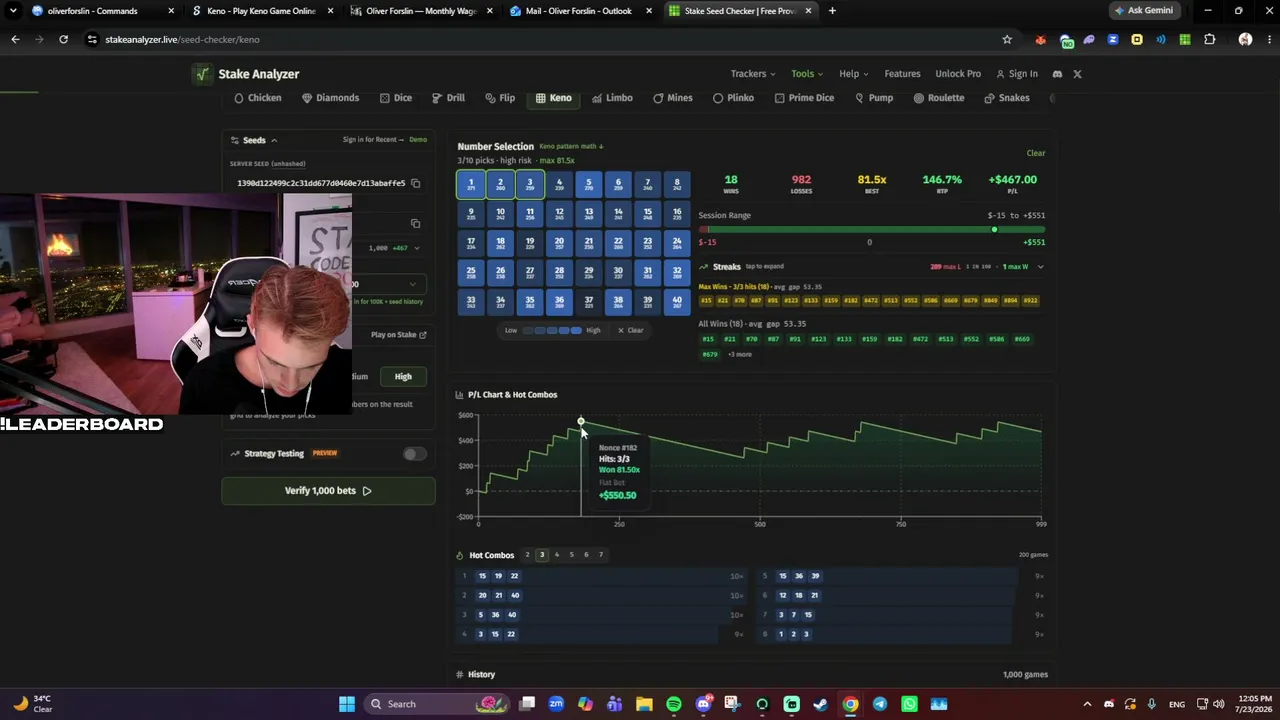Open the Unlock Pro page
Screen dimensions: 1280x720
(958, 74)
